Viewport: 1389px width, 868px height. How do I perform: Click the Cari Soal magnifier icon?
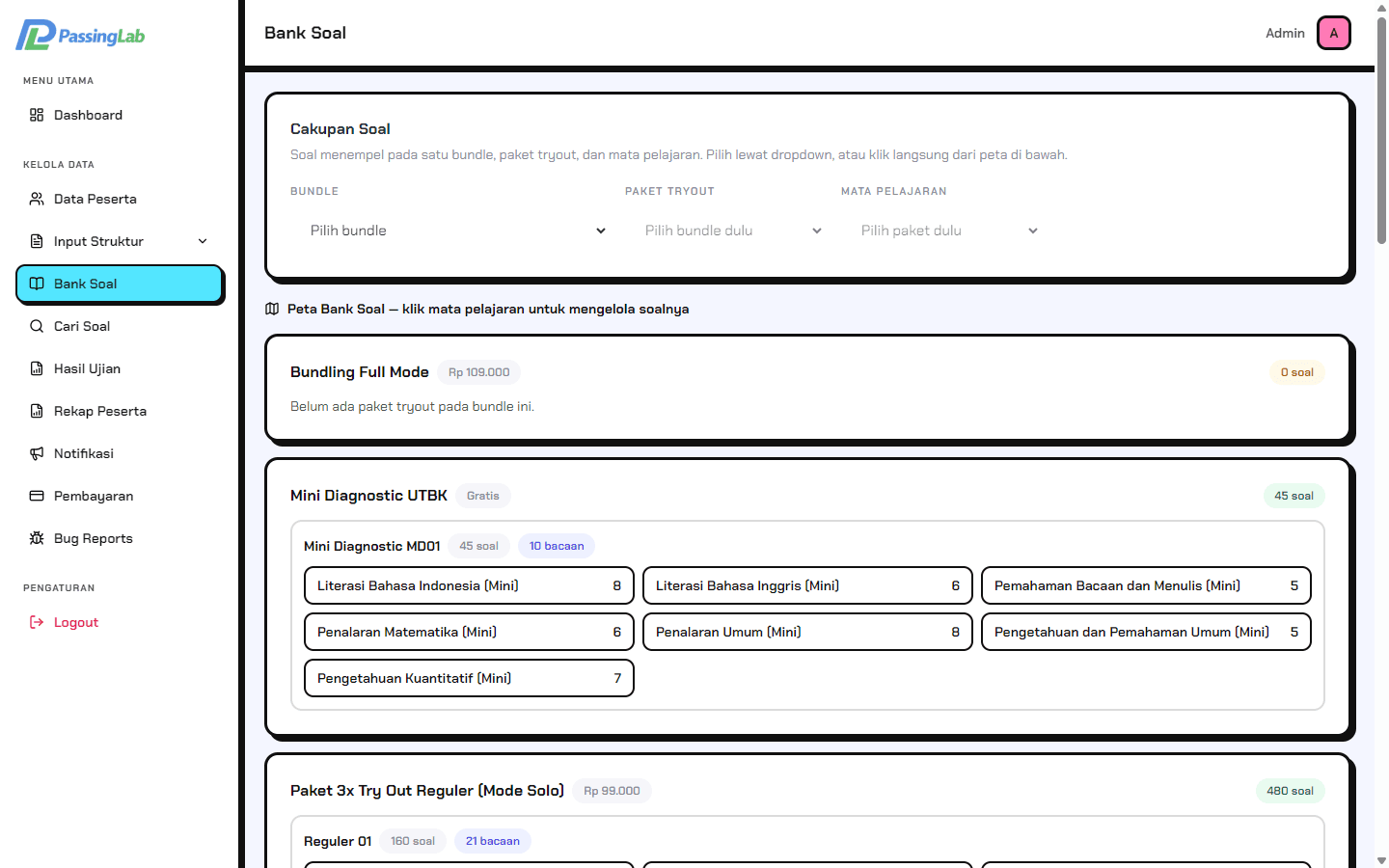37,326
